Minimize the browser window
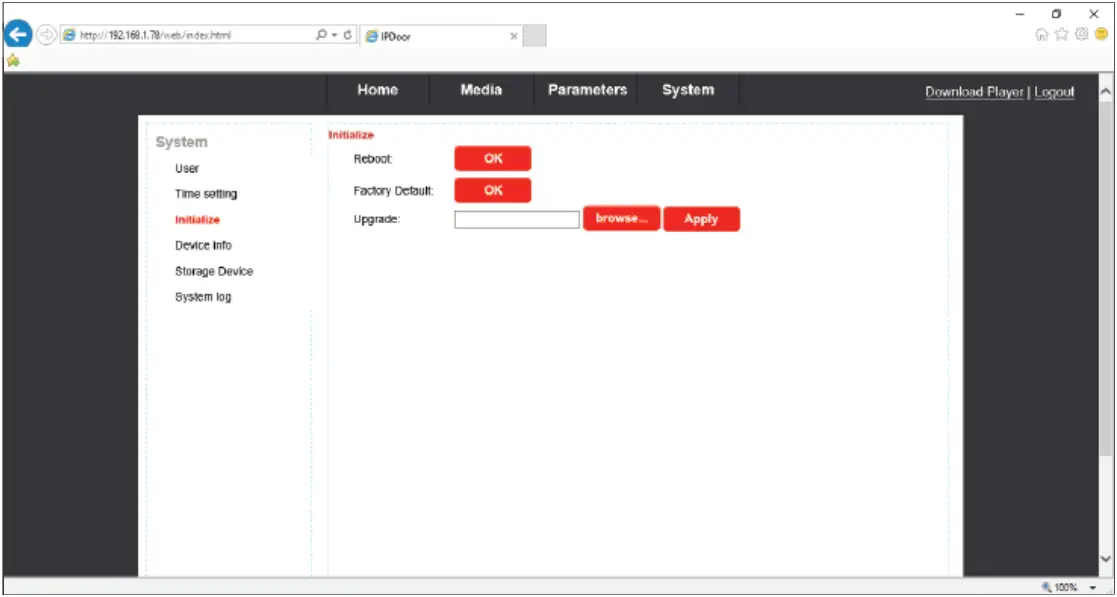The width and height of the screenshot is (1117, 597). (1020, 14)
